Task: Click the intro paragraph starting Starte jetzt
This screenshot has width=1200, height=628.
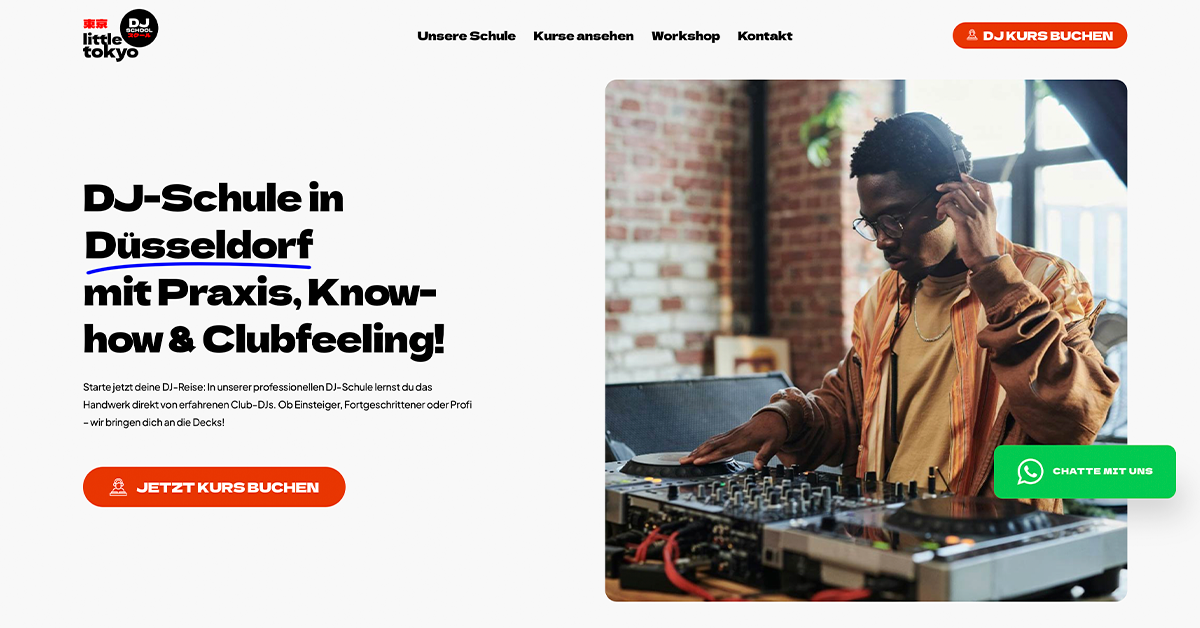Action: pos(277,404)
